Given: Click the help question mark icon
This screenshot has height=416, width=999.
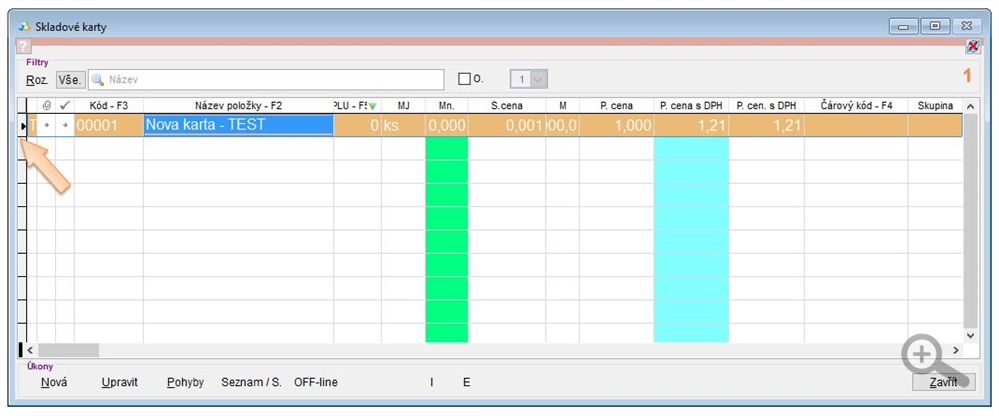Looking at the screenshot, I should pos(24,47).
